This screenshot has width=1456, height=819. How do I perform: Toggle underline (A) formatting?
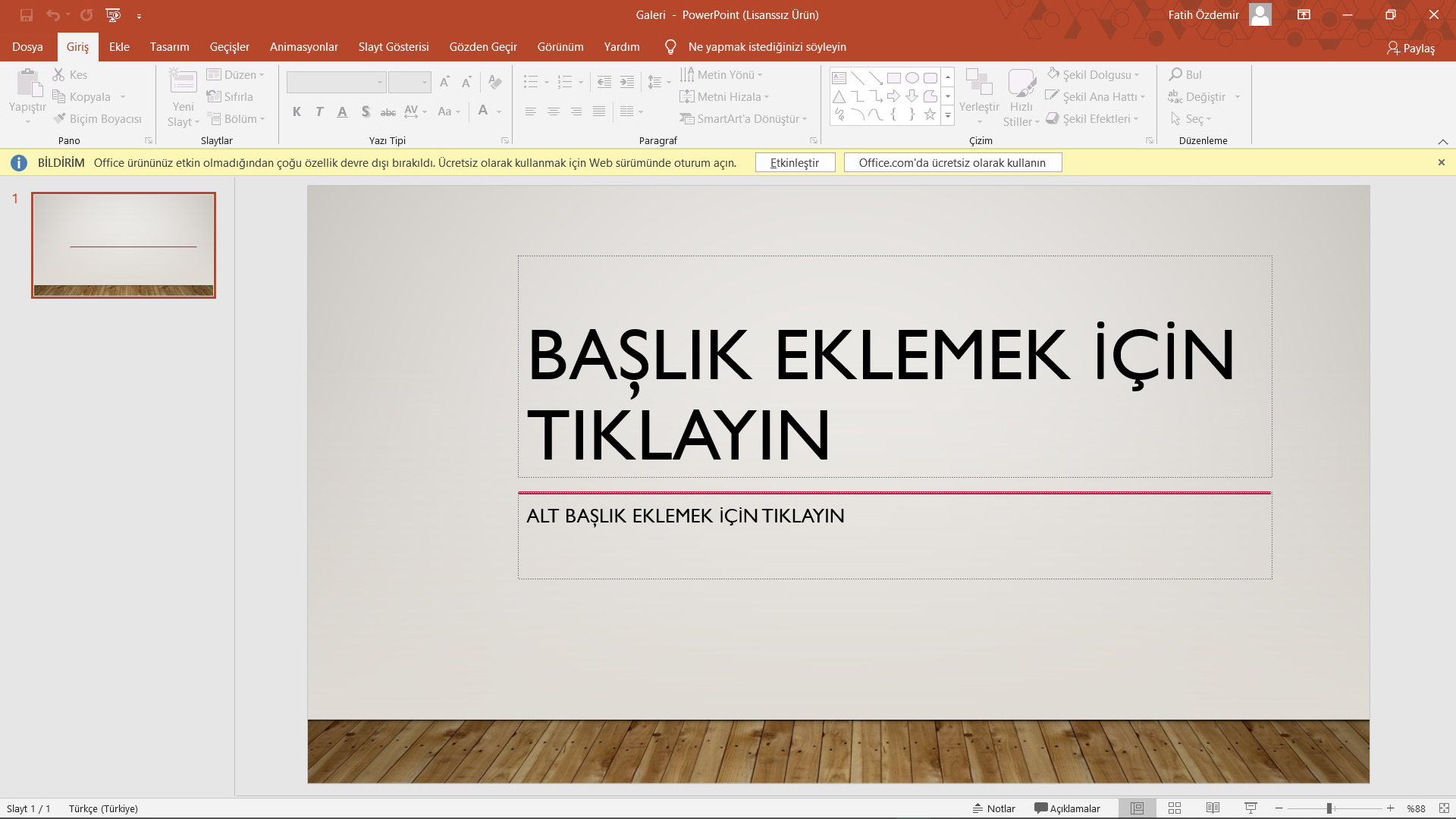pyautogui.click(x=342, y=111)
